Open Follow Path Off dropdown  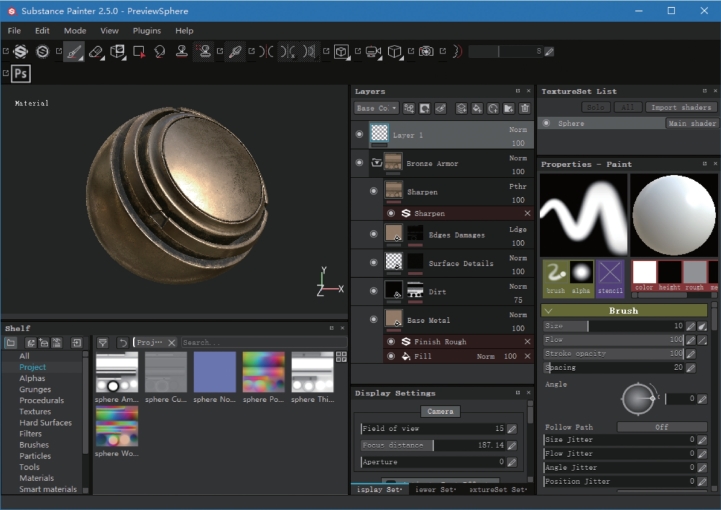point(662,427)
